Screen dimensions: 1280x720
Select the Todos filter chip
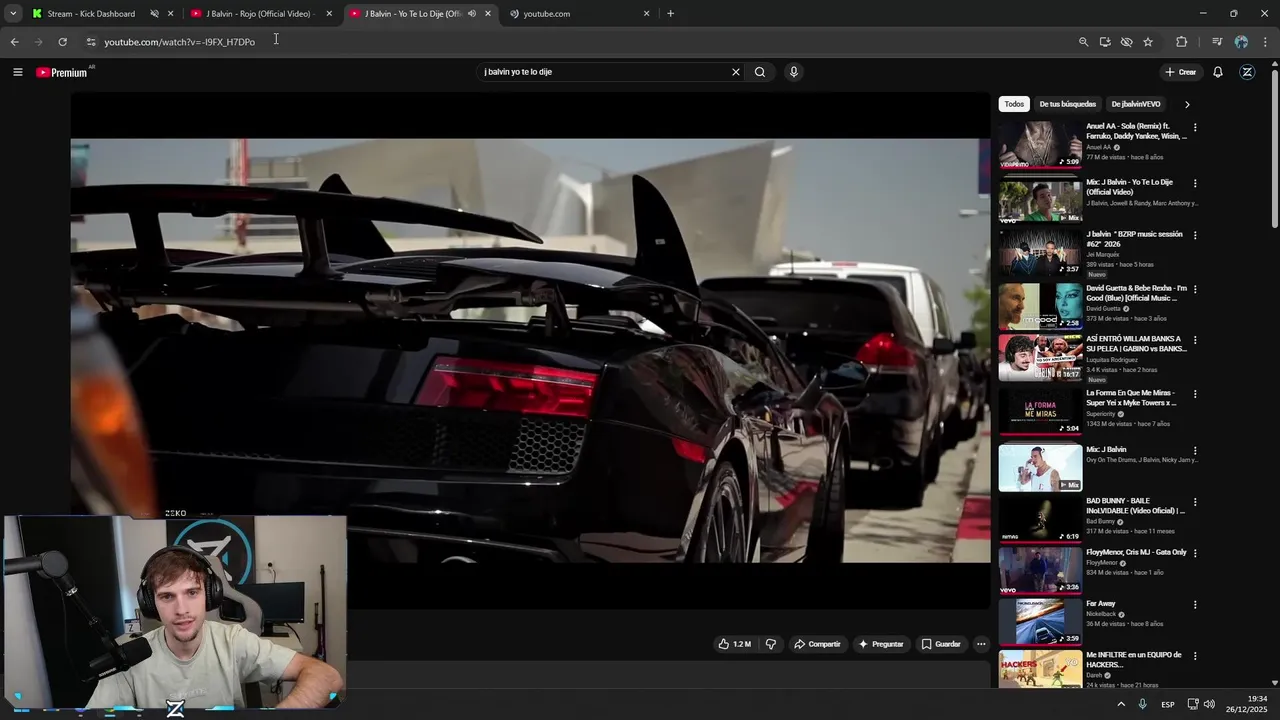coord(1014,104)
